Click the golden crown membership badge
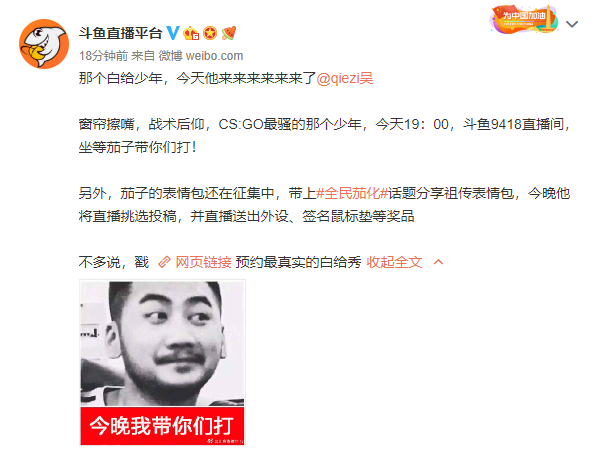 tap(191, 34)
